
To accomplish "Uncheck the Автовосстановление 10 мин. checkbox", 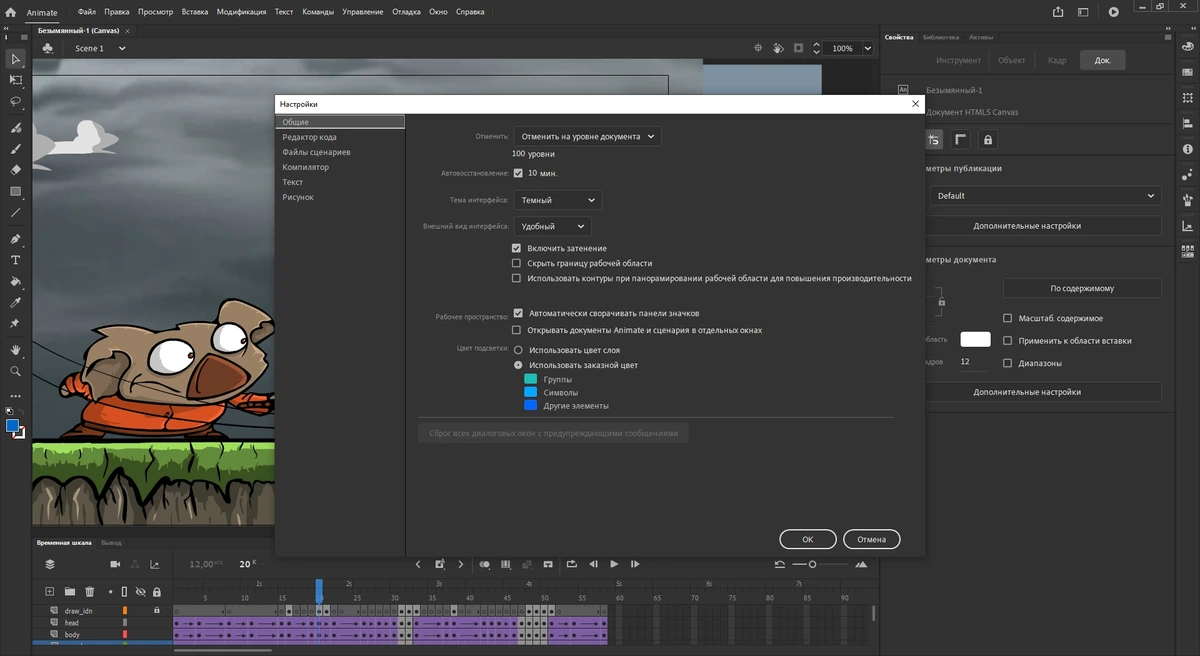I will (x=518, y=173).
